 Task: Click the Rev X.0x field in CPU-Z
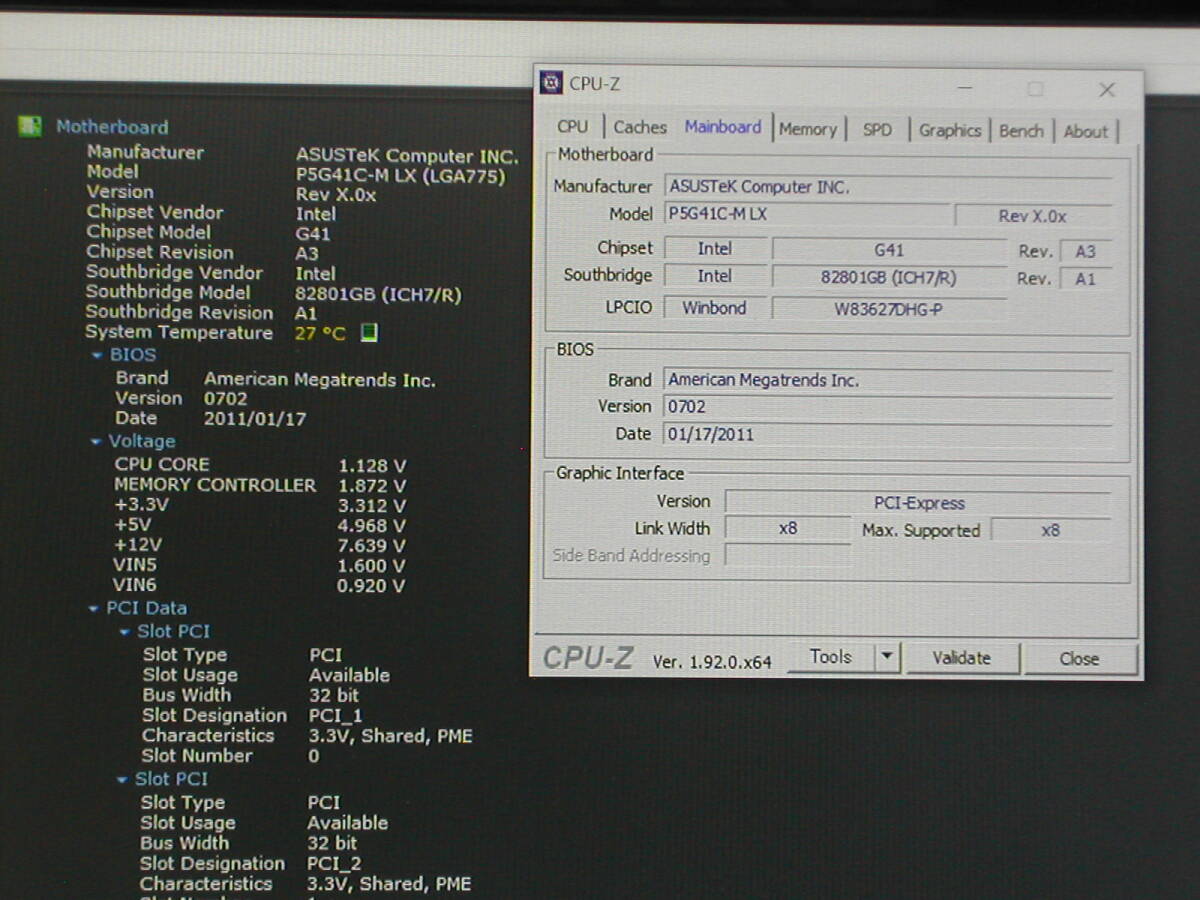click(1033, 216)
